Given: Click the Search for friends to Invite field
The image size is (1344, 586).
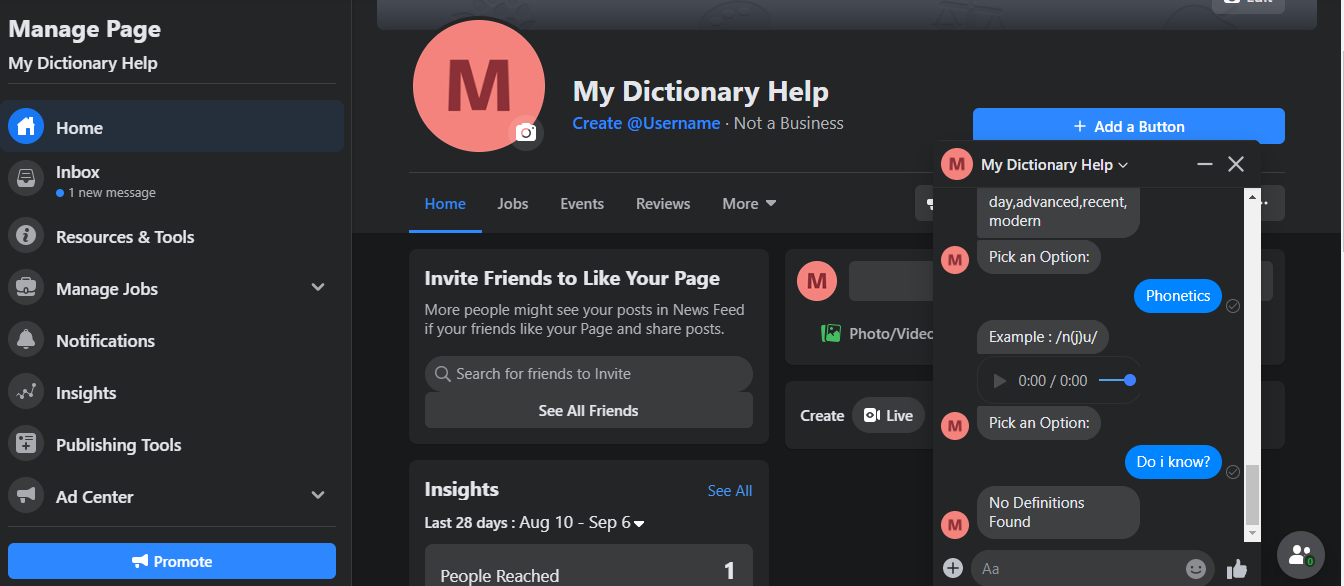Looking at the screenshot, I should pos(588,373).
